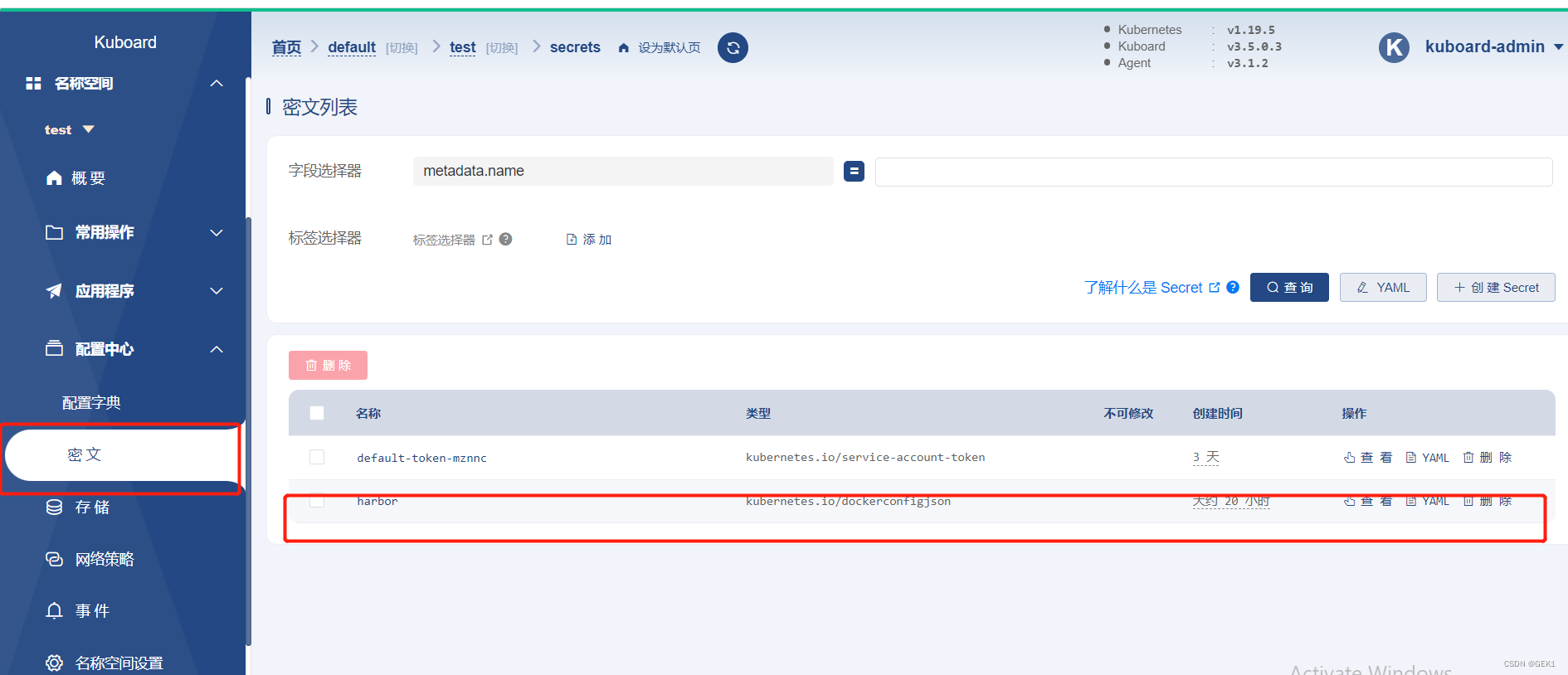Click the 名称空间设置 gear icon
1568x675 pixels.
(x=54, y=663)
